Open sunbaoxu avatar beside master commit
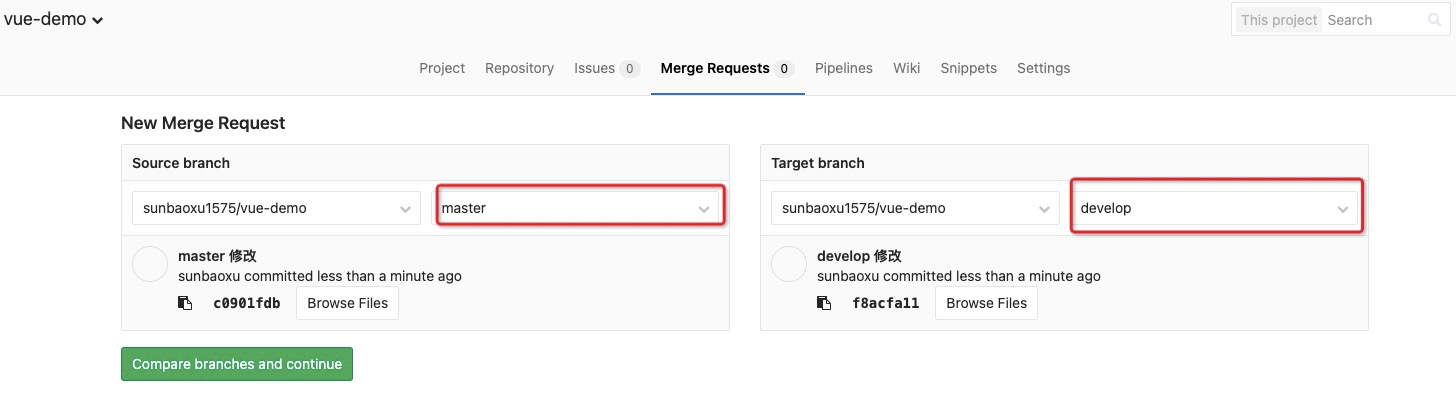The width and height of the screenshot is (1456, 414). [x=150, y=264]
